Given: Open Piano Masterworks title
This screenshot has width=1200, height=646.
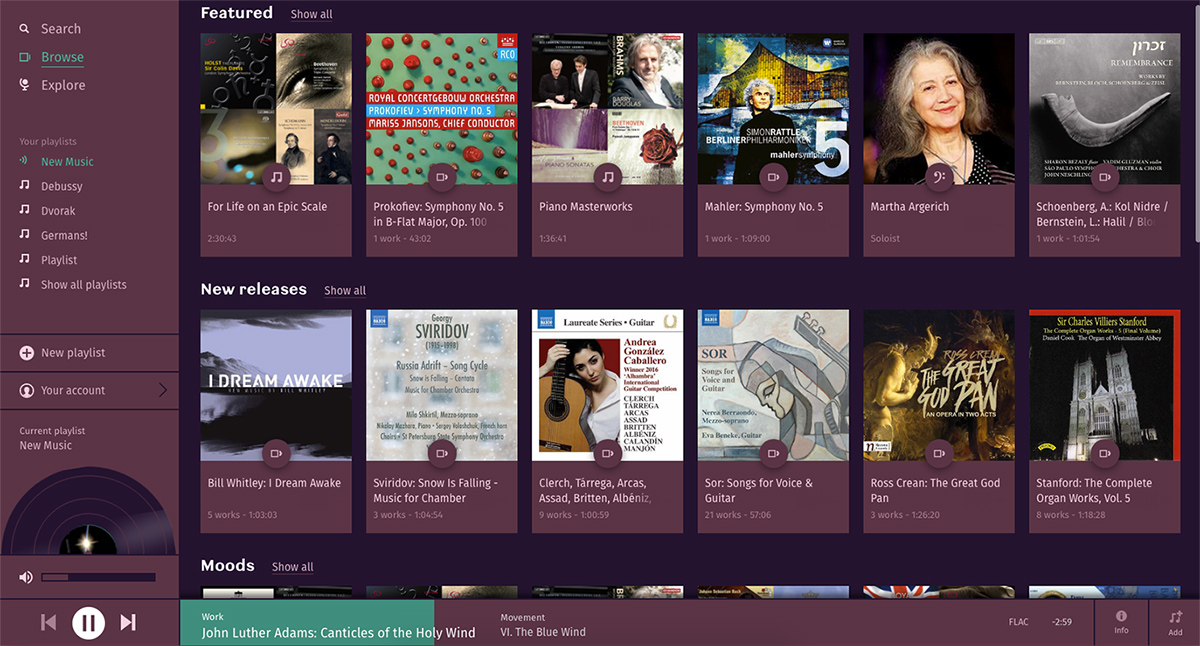Looking at the screenshot, I should [586, 207].
